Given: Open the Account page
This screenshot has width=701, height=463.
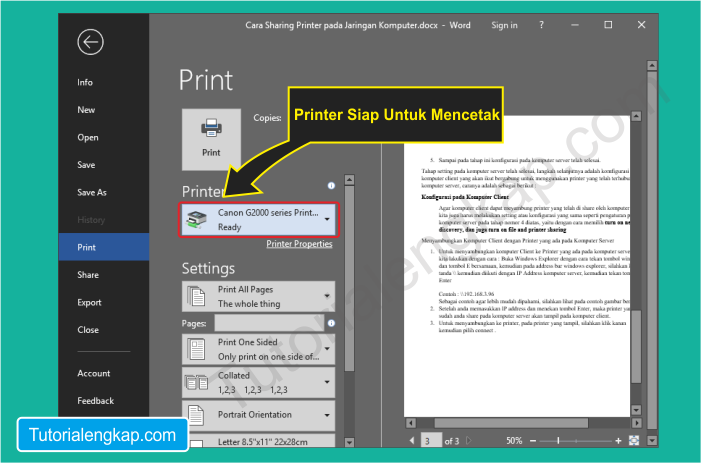Looking at the screenshot, I should click(93, 373).
